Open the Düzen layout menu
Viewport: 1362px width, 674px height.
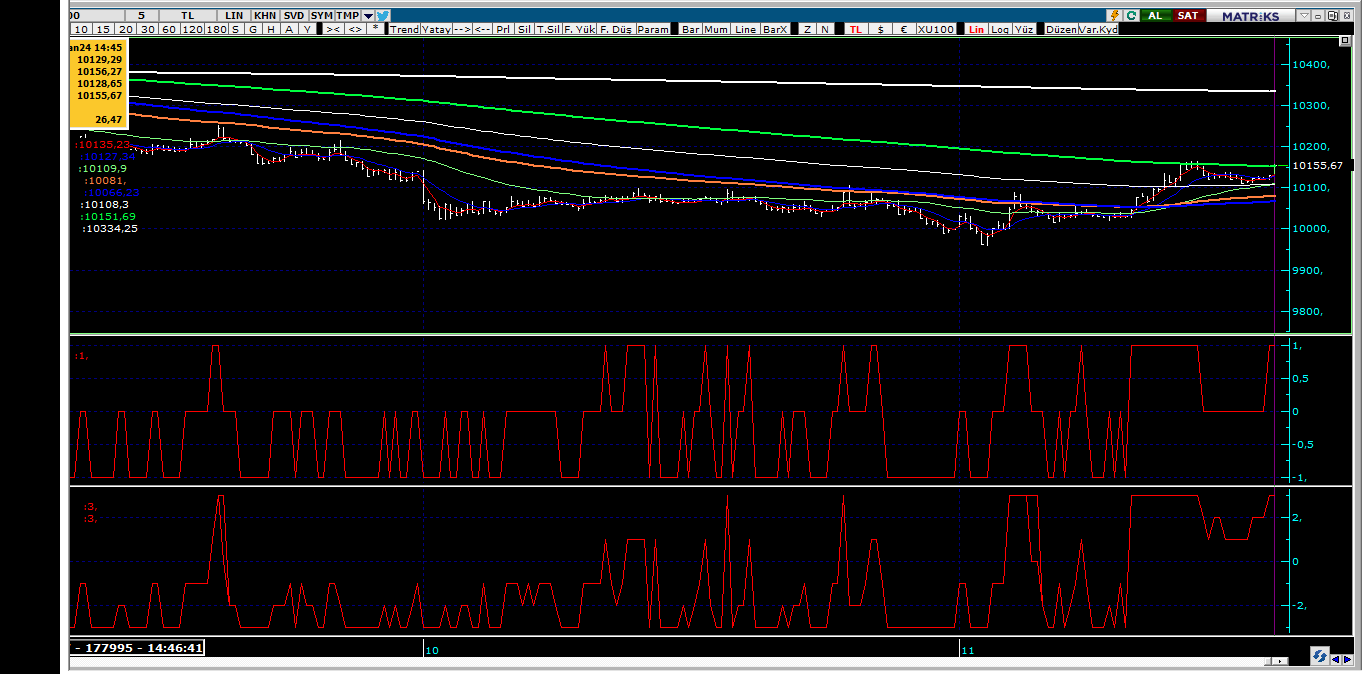(x=1061, y=29)
